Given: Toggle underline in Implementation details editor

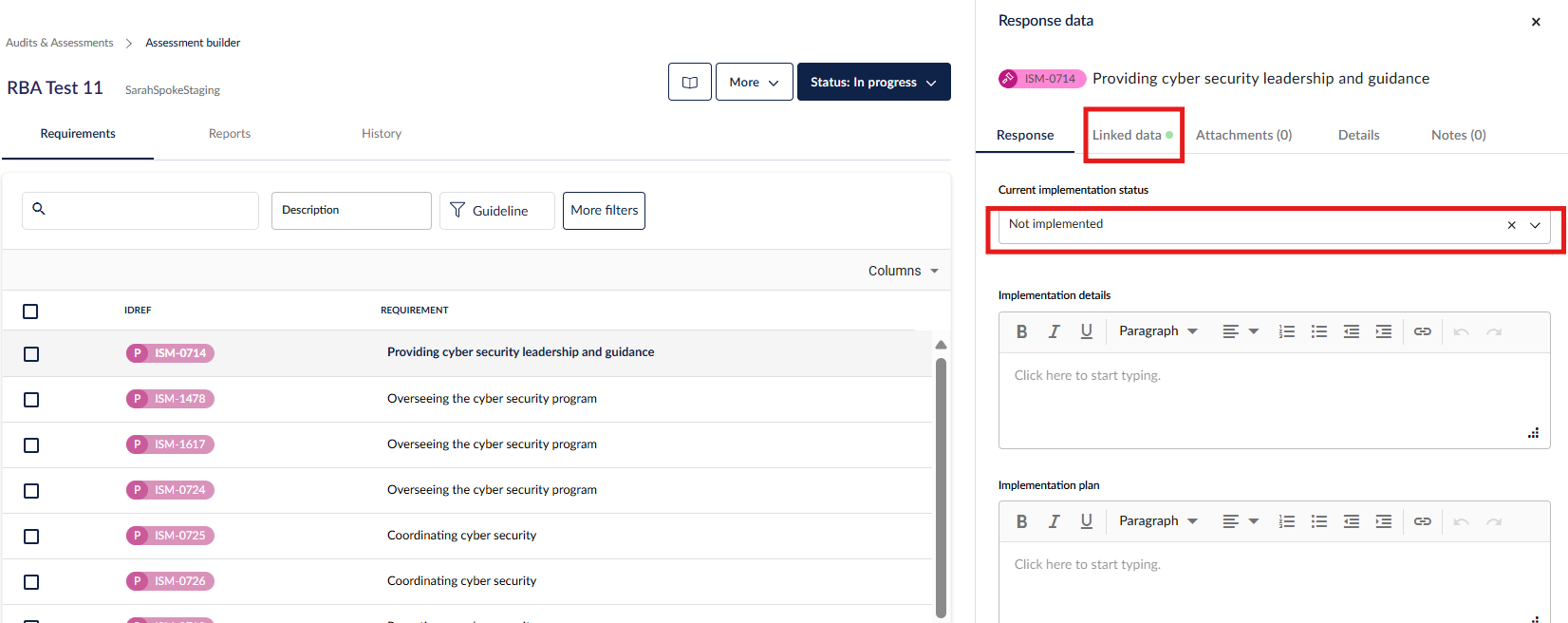Looking at the screenshot, I should coord(1087,331).
